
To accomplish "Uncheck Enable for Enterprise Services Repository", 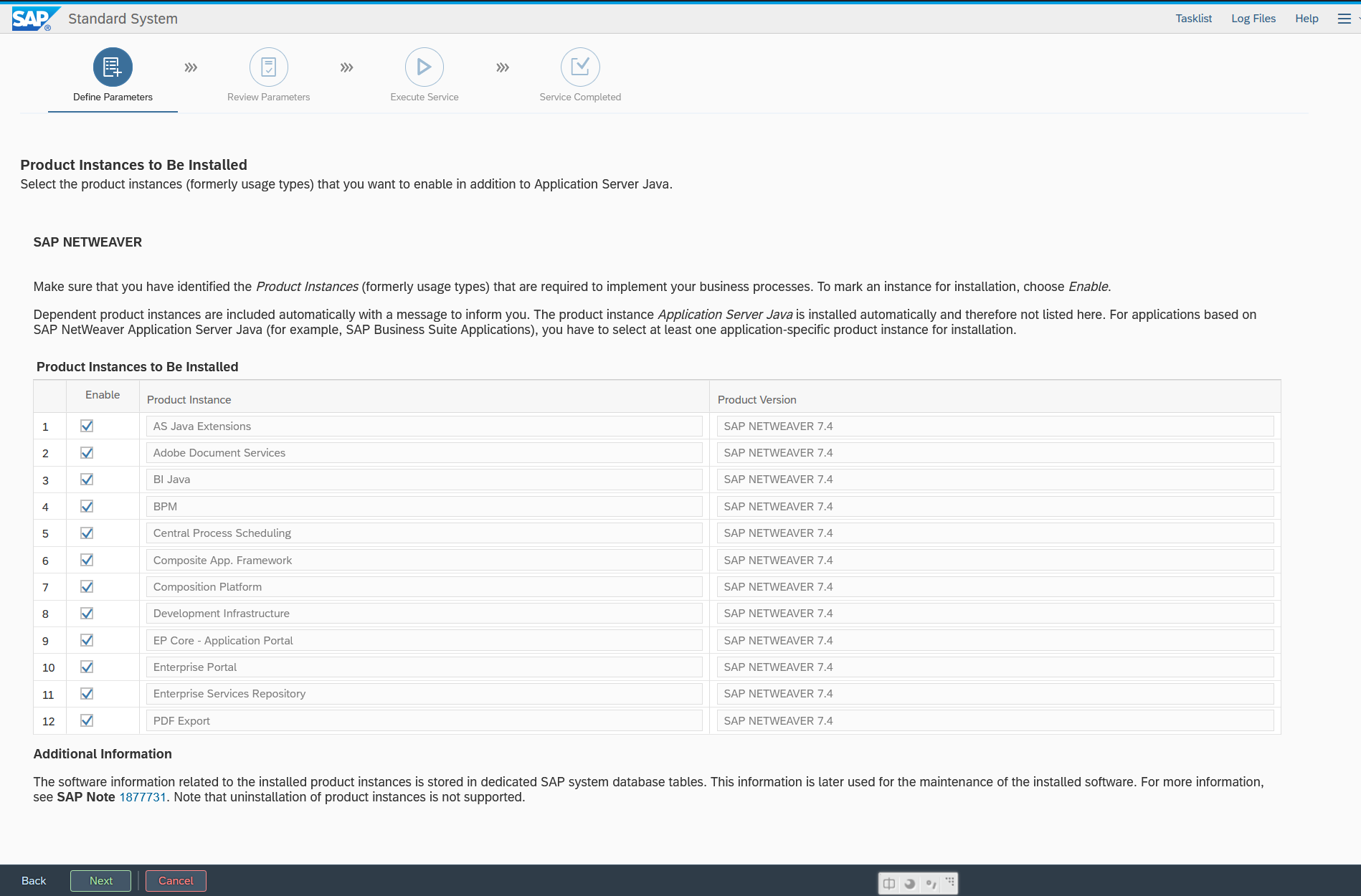I will 87,694.
